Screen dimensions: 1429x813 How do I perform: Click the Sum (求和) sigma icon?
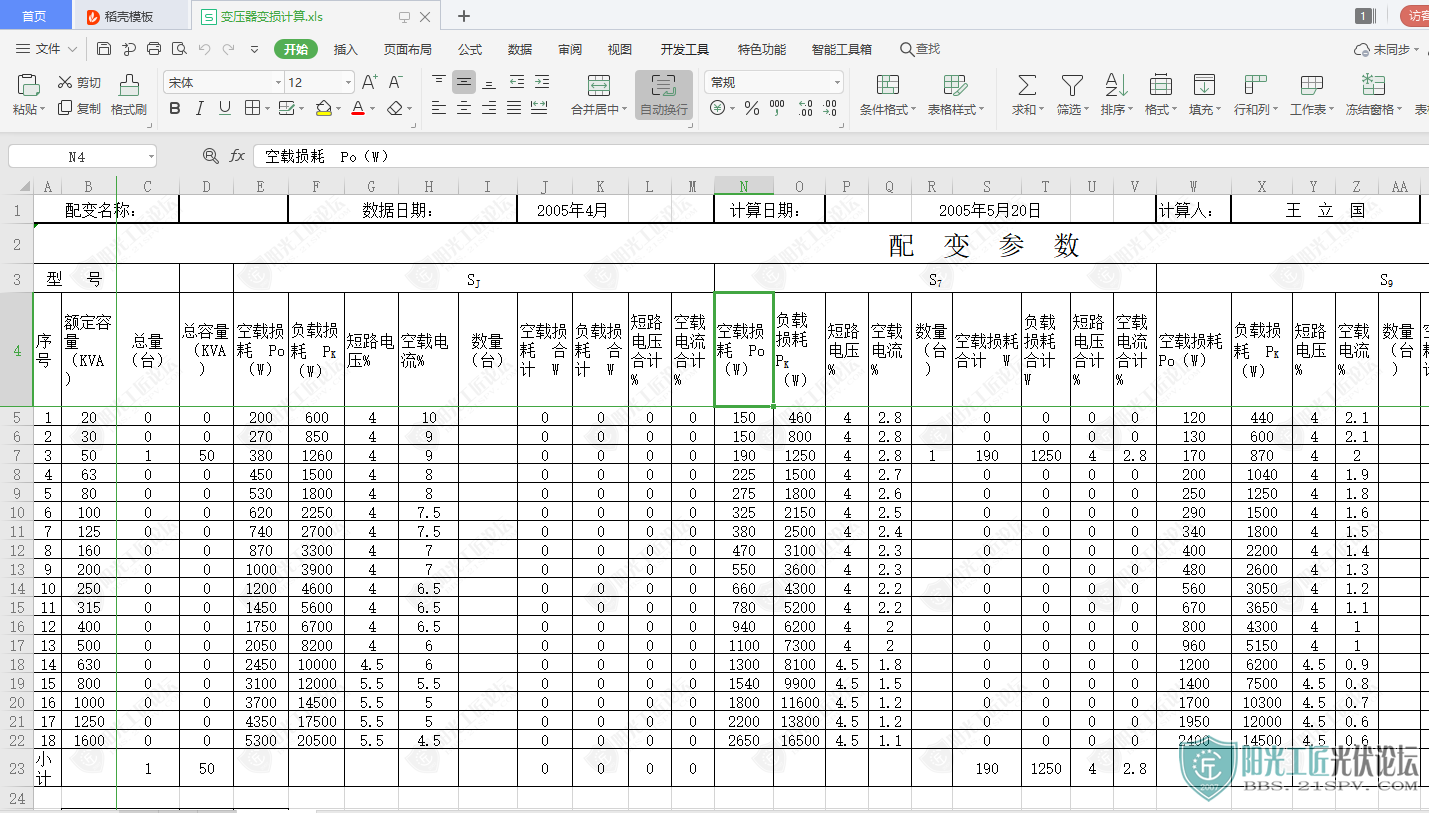1027,85
